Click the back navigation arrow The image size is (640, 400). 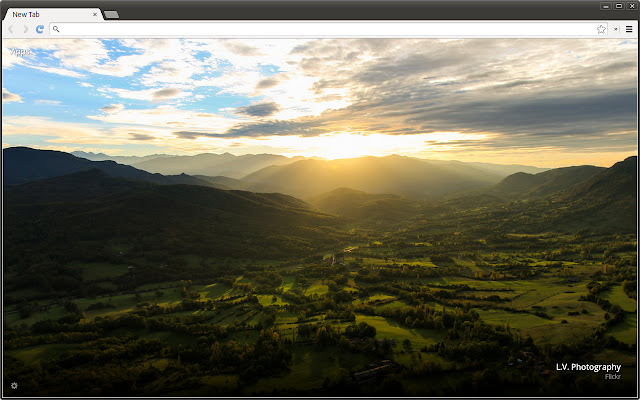tap(11, 29)
